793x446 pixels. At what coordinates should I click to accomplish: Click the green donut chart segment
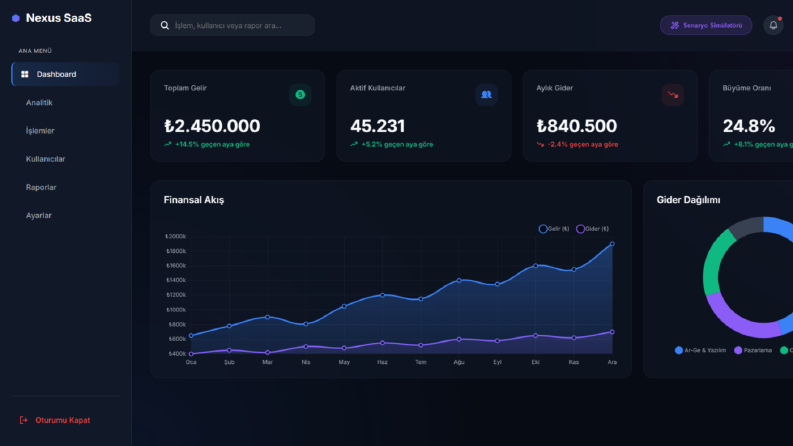[x=715, y=264]
